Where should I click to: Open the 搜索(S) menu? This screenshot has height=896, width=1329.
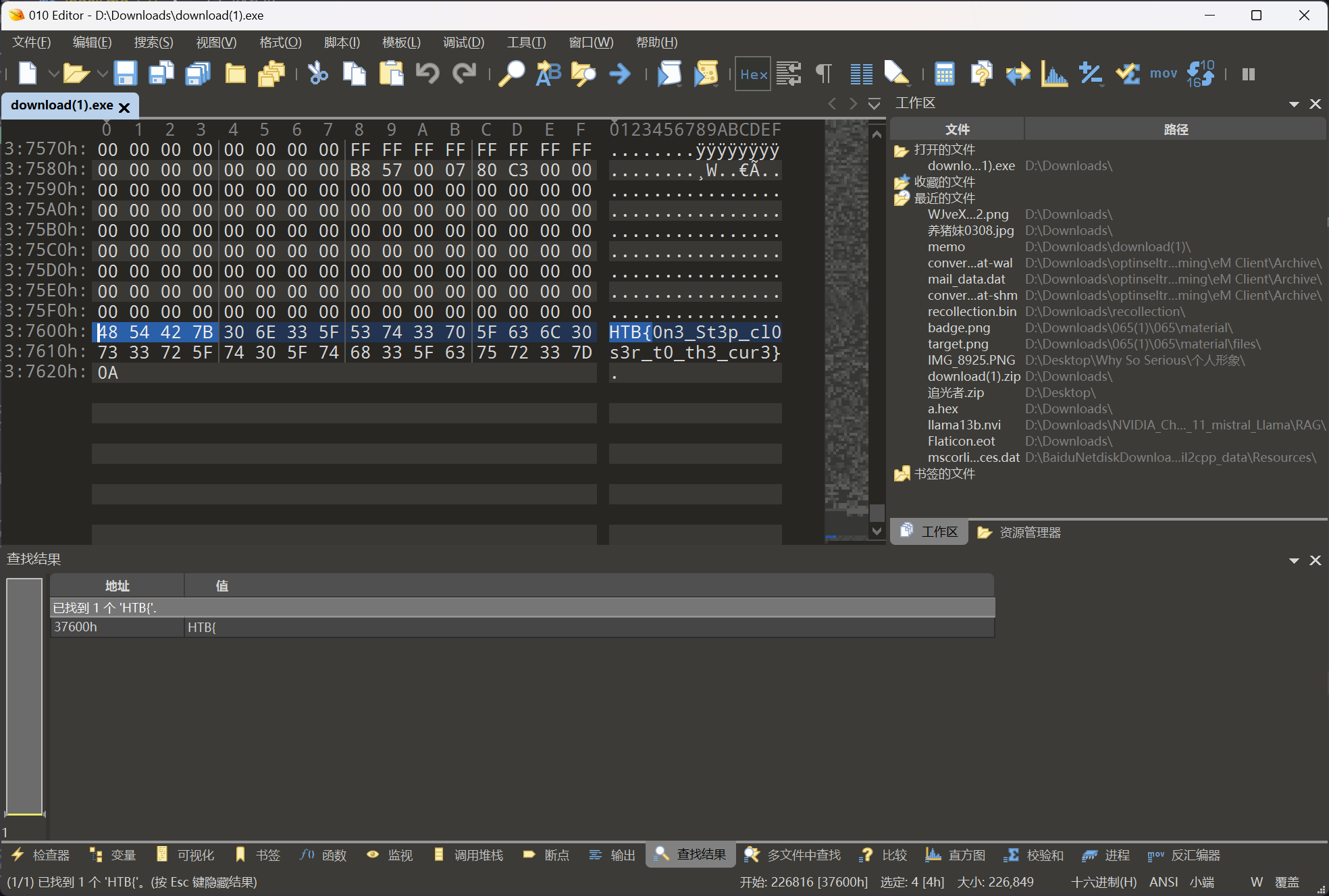(x=153, y=43)
